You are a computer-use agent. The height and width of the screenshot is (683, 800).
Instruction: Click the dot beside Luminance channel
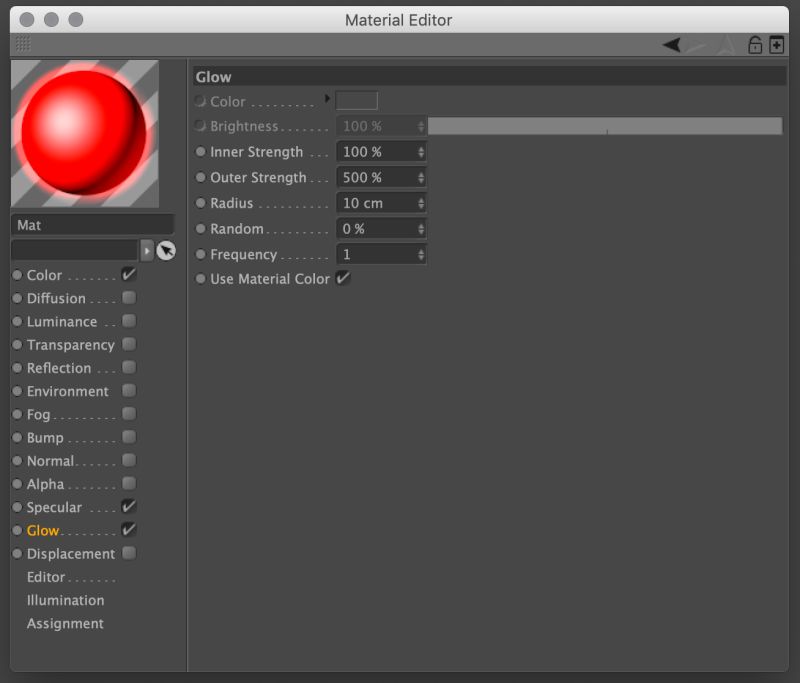coord(17,321)
